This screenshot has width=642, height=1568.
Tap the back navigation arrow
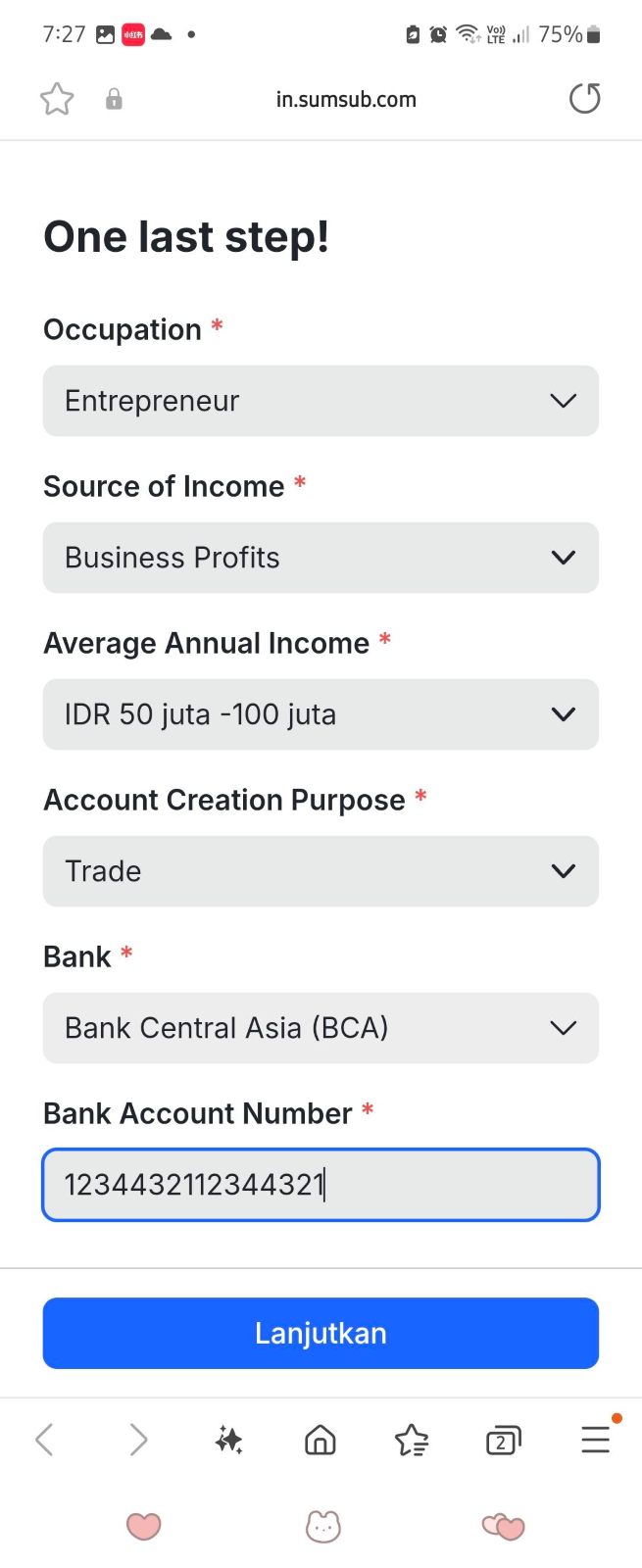pyautogui.click(x=43, y=1440)
